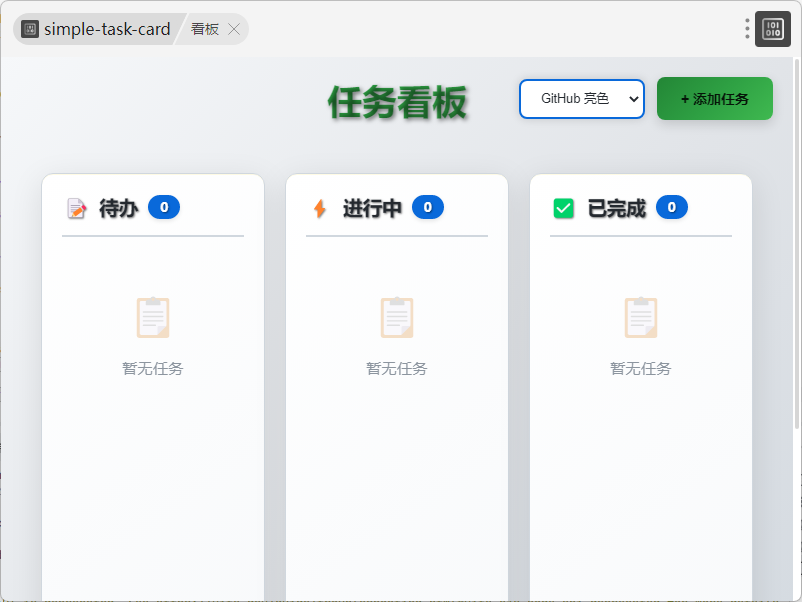Click the simple-task-card file icon in tab
The width and height of the screenshot is (802, 602).
coord(30,29)
